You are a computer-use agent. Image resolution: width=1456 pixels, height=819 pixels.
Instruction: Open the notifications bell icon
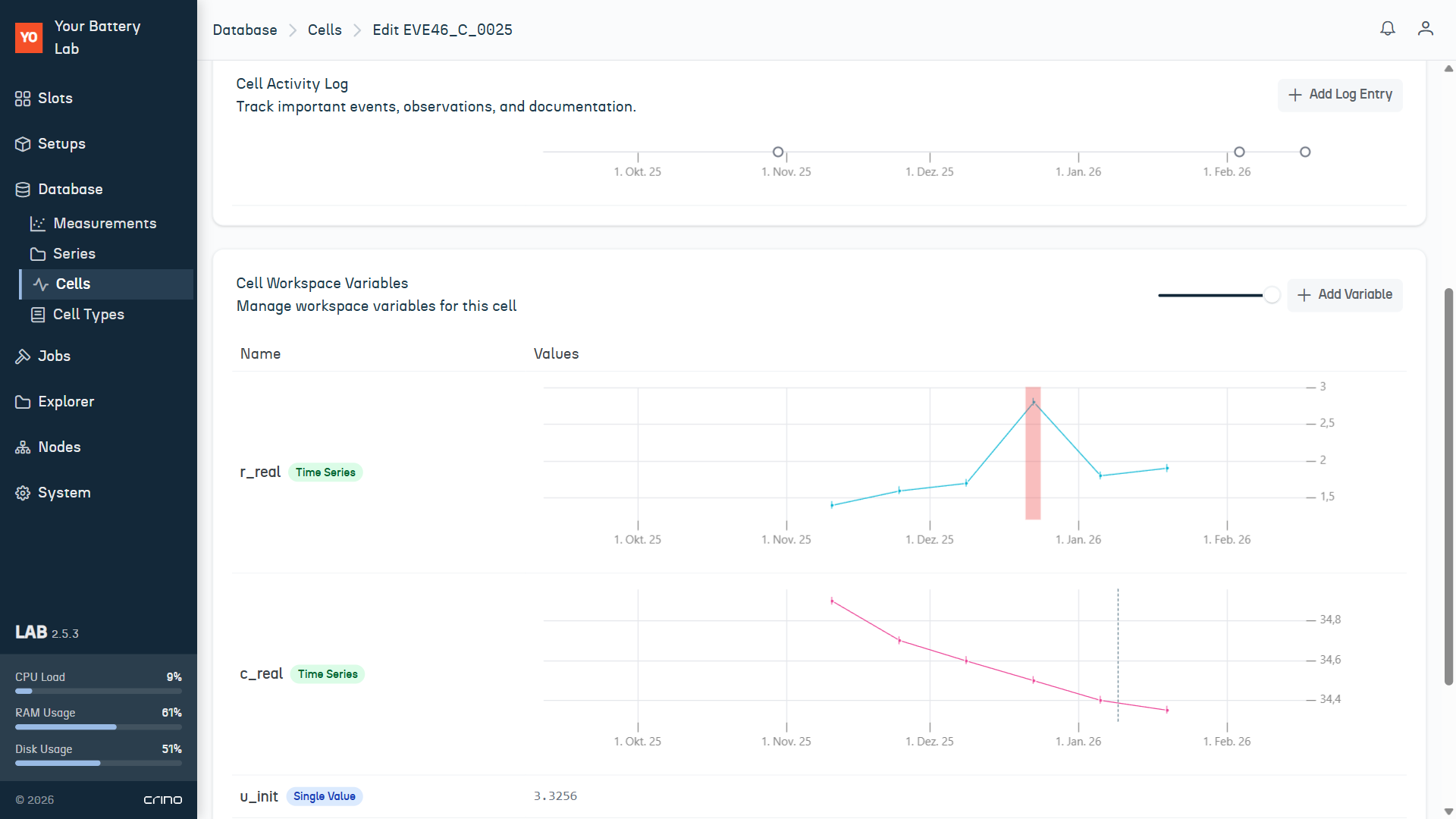click(1387, 29)
